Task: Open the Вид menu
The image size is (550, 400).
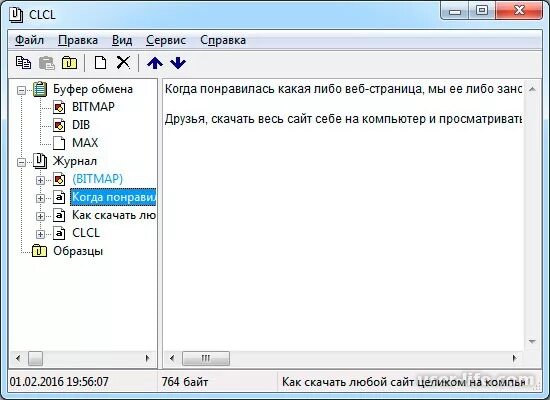Action: click(x=122, y=40)
